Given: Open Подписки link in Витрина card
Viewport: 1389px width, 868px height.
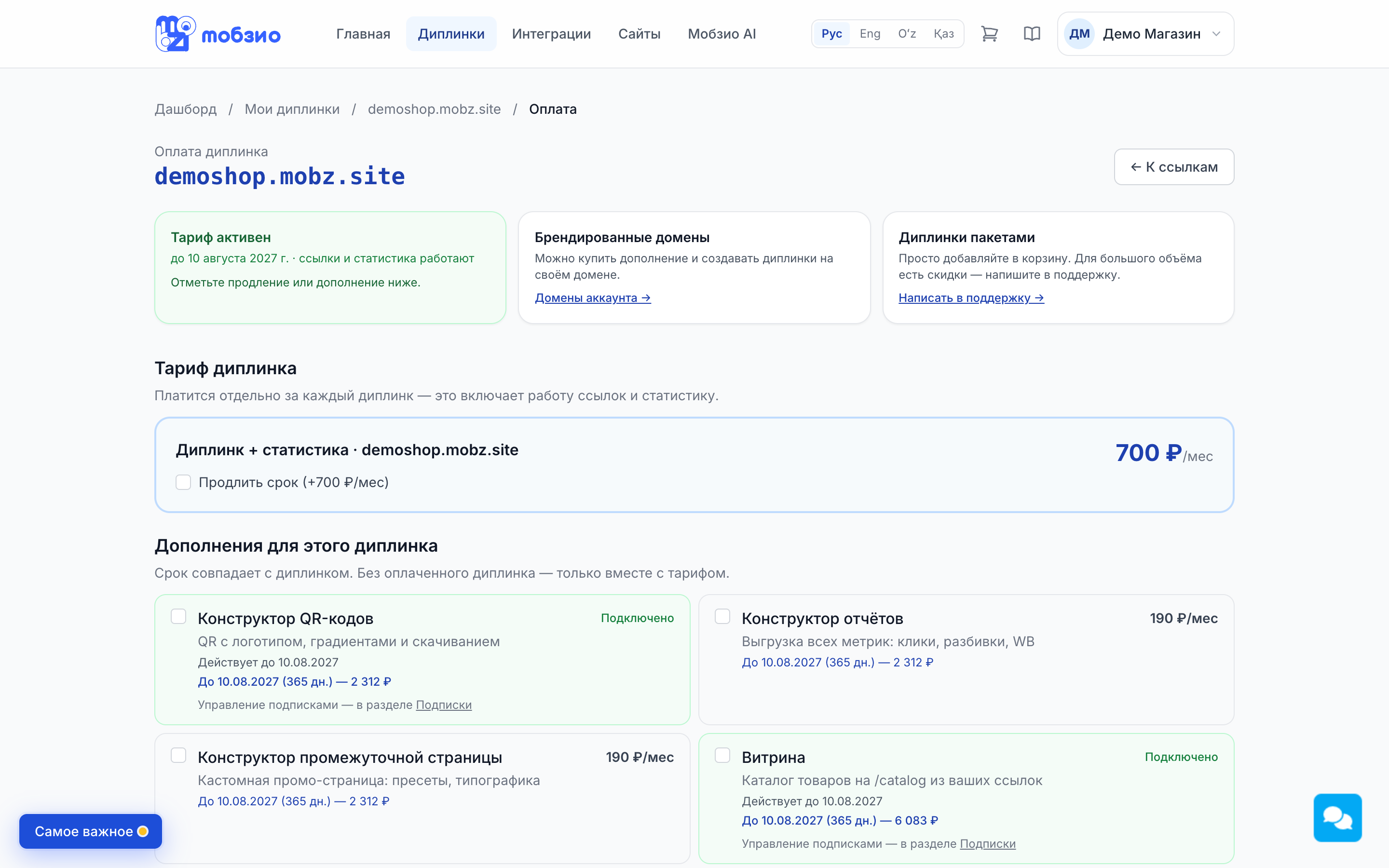Looking at the screenshot, I should pos(988,844).
